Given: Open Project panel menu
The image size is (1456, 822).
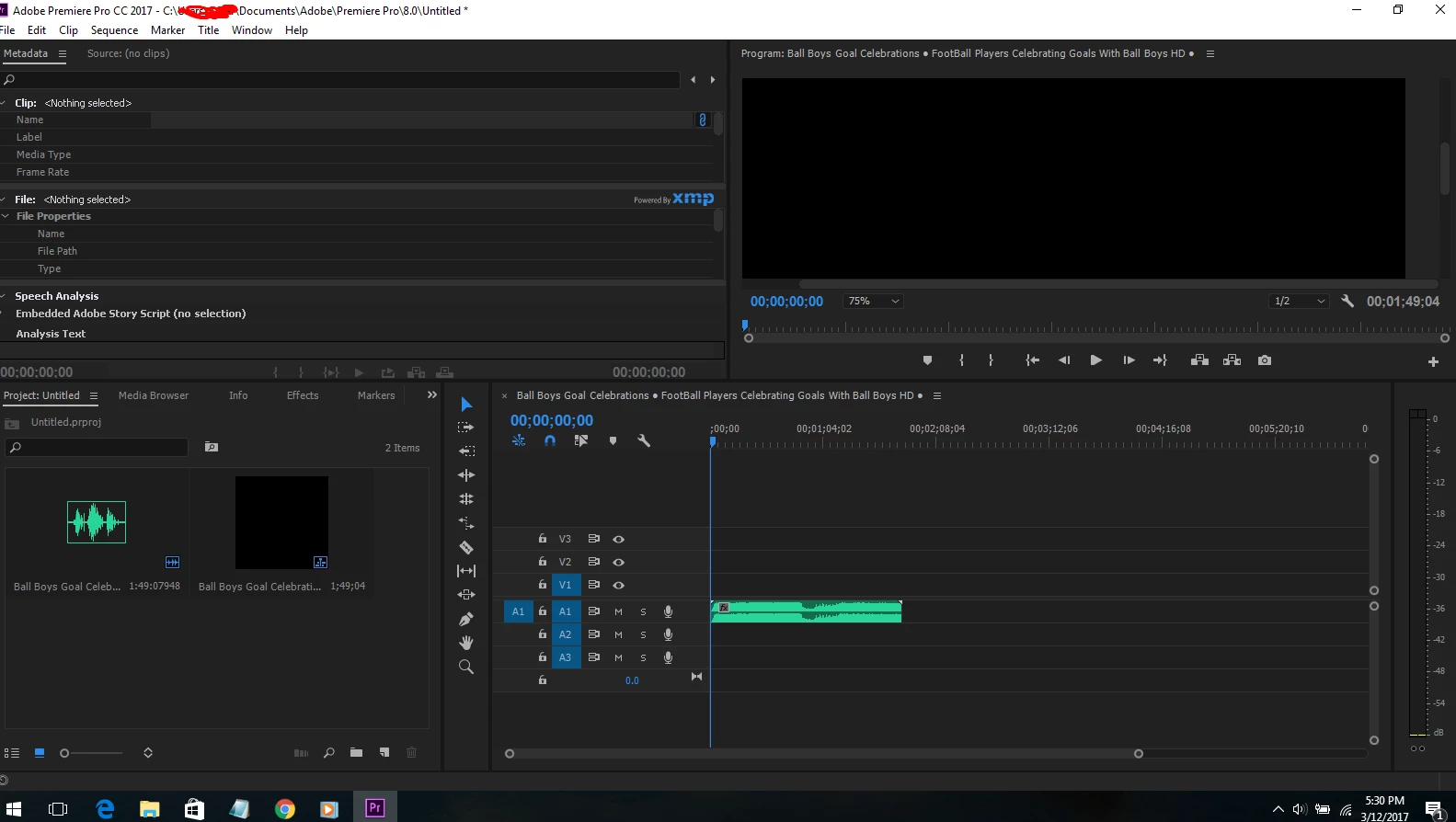Looking at the screenshot, I should pos(94,396).
